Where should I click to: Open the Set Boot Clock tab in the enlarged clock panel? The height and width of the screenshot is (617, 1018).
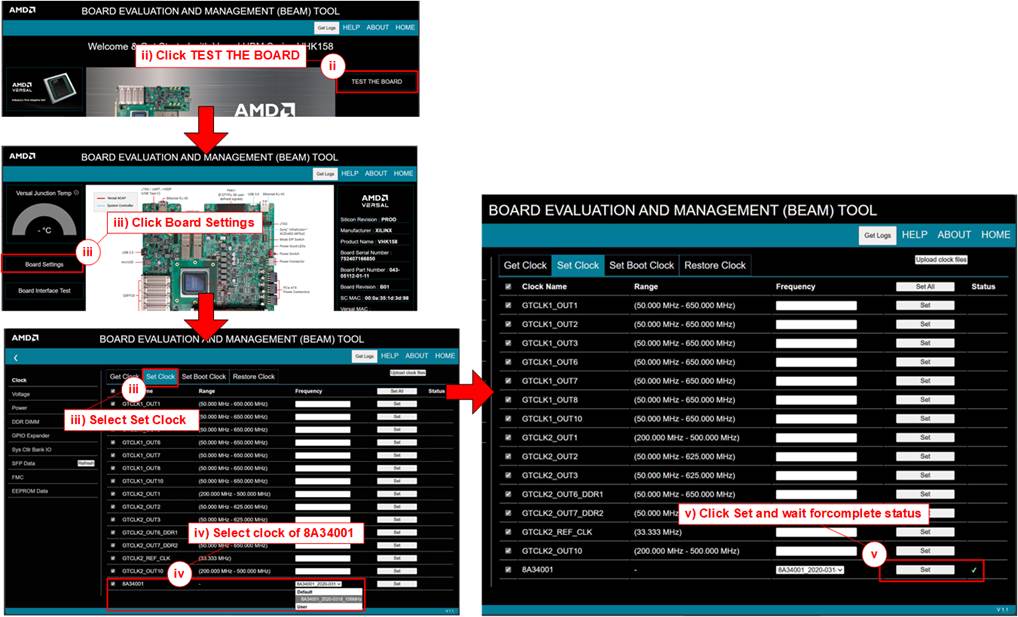point(641,265)
